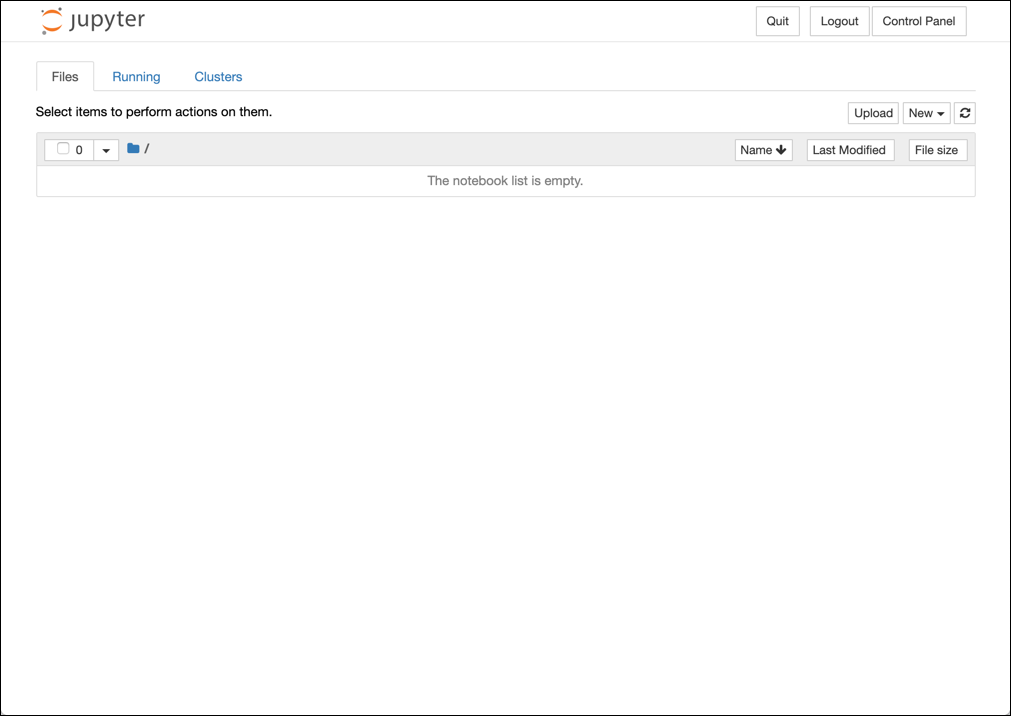Image resolution: width=1011 pixels, height=716 pixels.
Task: Toggle the select-all items checkbox
Action: [63, 149]
